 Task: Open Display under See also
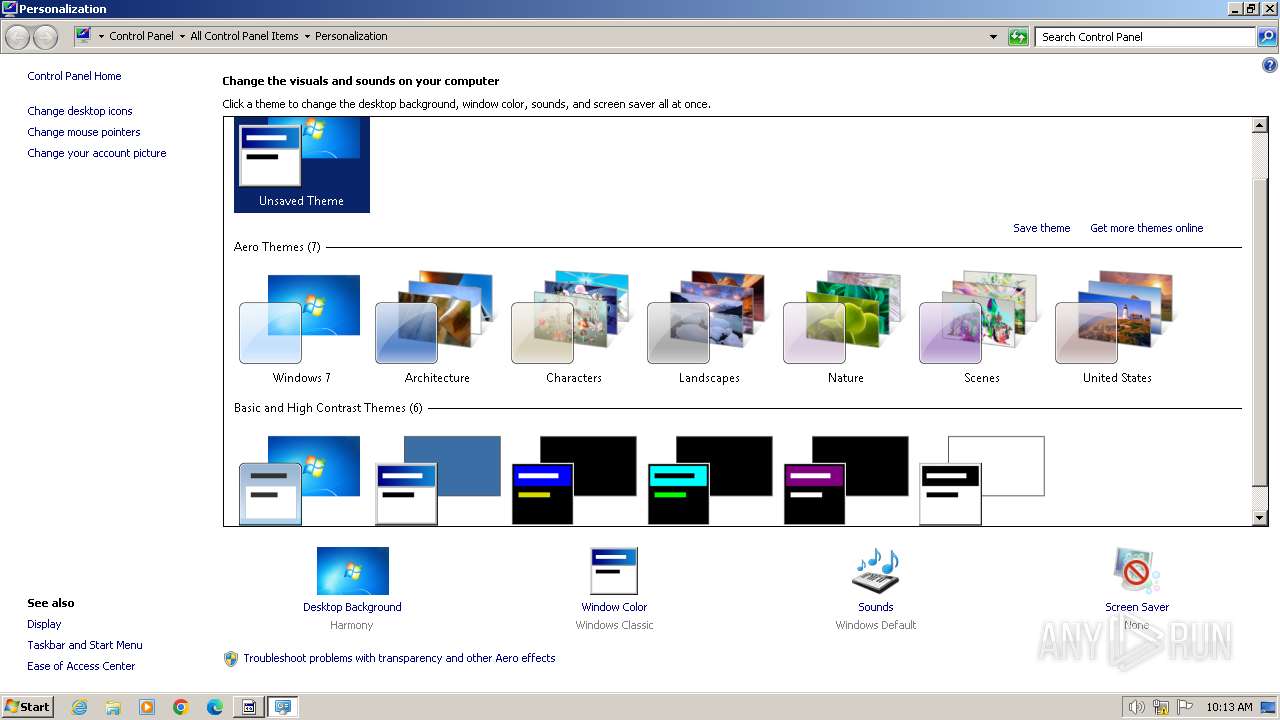click(x=44, y=624)
